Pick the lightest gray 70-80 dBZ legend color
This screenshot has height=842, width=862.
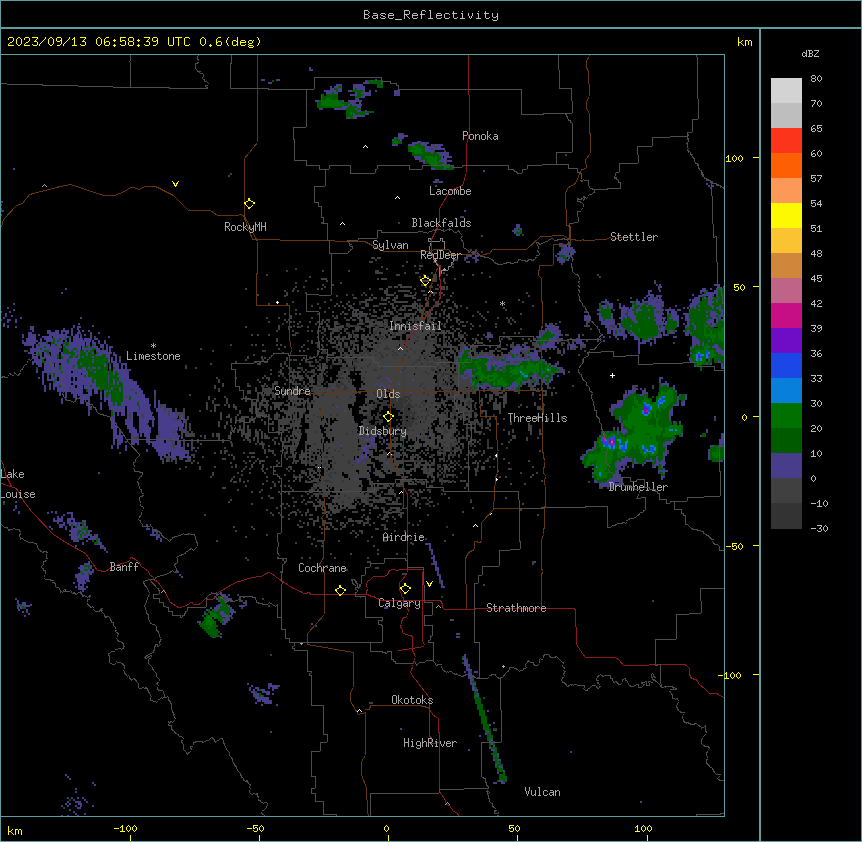pos(786,91)
